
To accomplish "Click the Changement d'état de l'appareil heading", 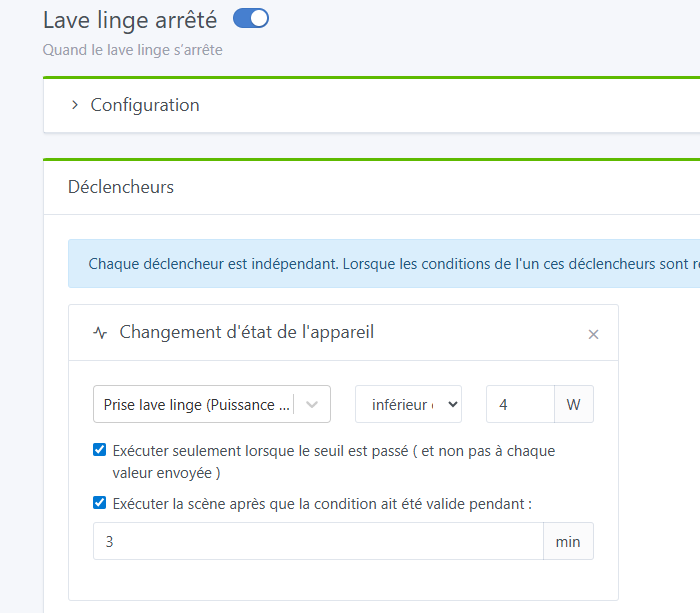I will pyautogui.click(x=247, y=332).
